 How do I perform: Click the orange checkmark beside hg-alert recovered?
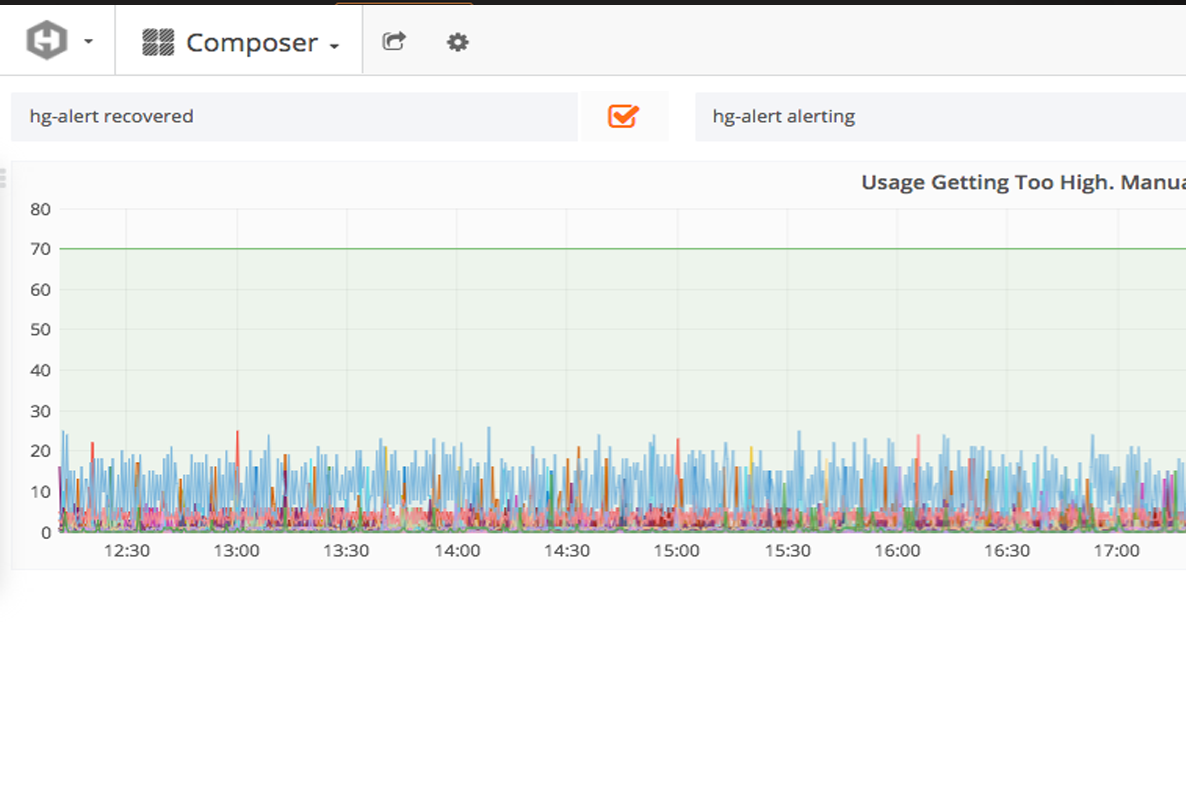click(623, 116)
